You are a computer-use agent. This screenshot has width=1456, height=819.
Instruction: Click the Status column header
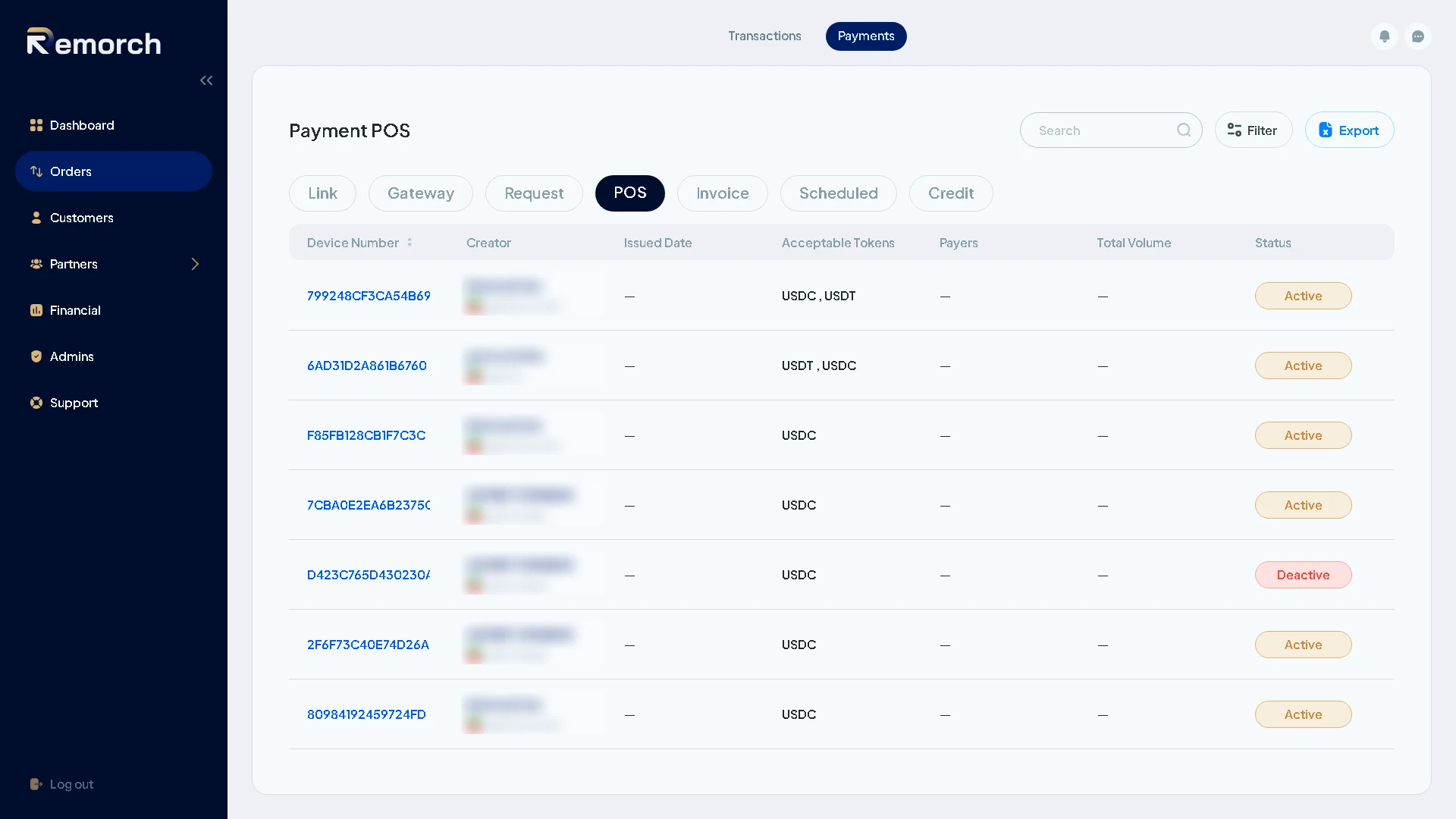[1272, 243]
